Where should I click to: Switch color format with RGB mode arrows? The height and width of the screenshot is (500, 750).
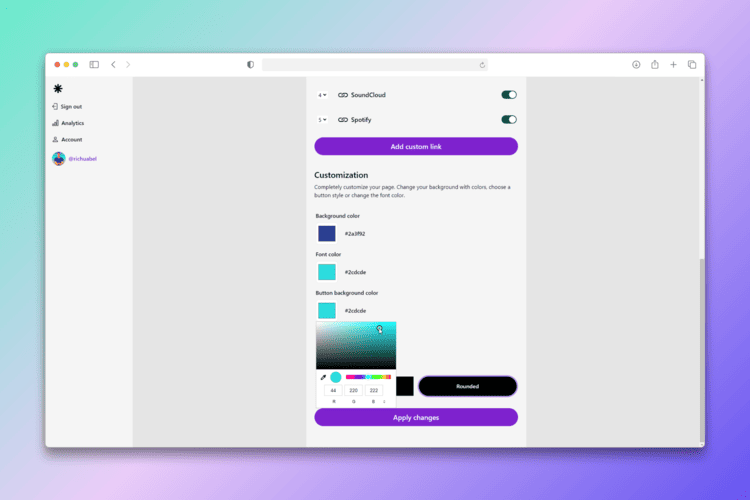coord(384,401)
